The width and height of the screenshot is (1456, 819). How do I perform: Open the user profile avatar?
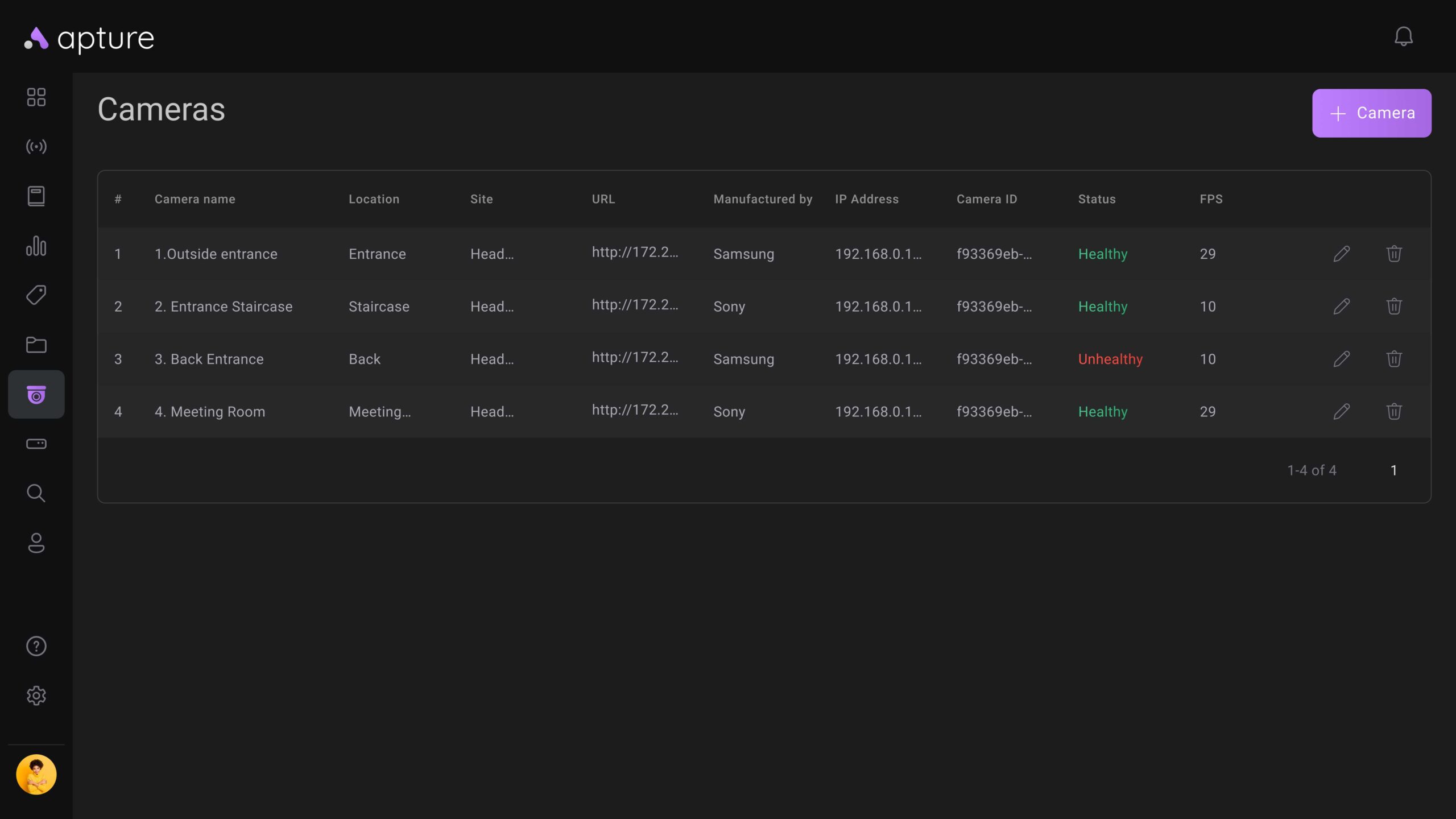point(36,775)
